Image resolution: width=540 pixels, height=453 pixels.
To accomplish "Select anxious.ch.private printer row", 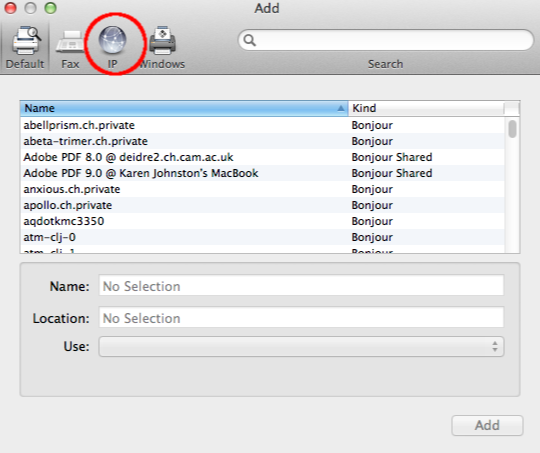I will [x=262, y=189].
